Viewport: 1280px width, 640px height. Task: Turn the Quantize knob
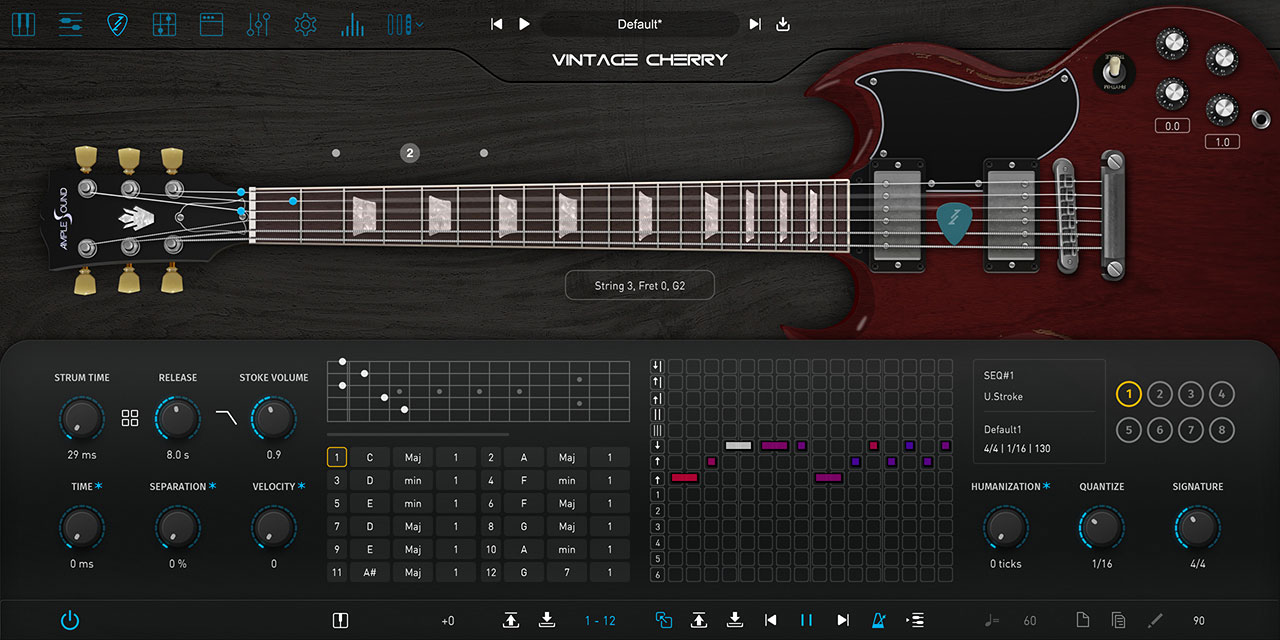(1101, 528)
